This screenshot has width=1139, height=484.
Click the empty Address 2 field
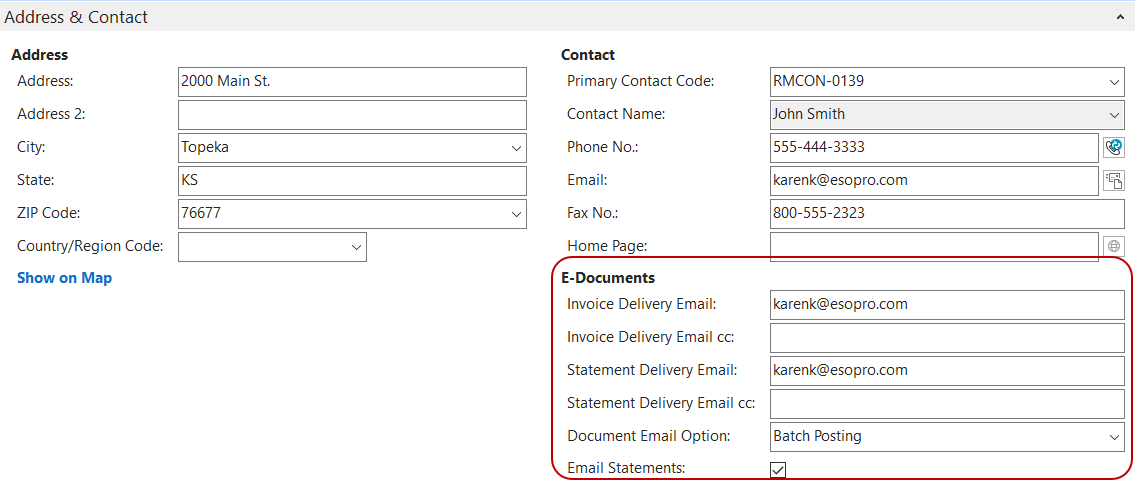click(x=352, y=115)
